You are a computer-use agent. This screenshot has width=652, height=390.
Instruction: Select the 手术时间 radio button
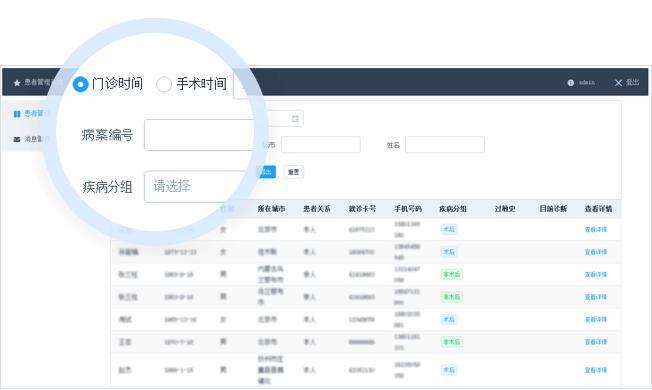coord(163,84)
